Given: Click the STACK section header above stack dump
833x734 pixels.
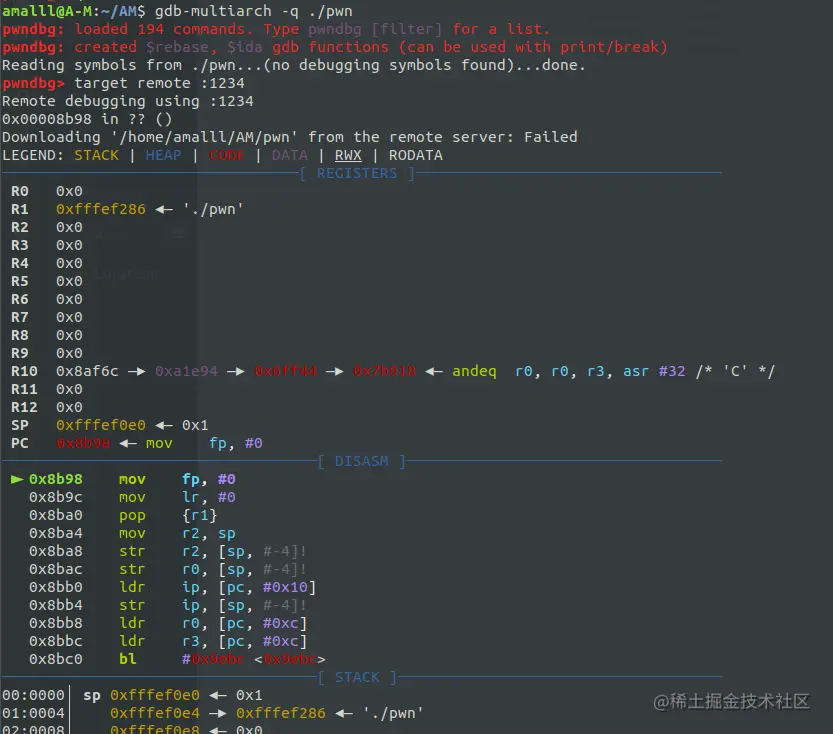Looking at the screenshot, I should click(357, 677).
